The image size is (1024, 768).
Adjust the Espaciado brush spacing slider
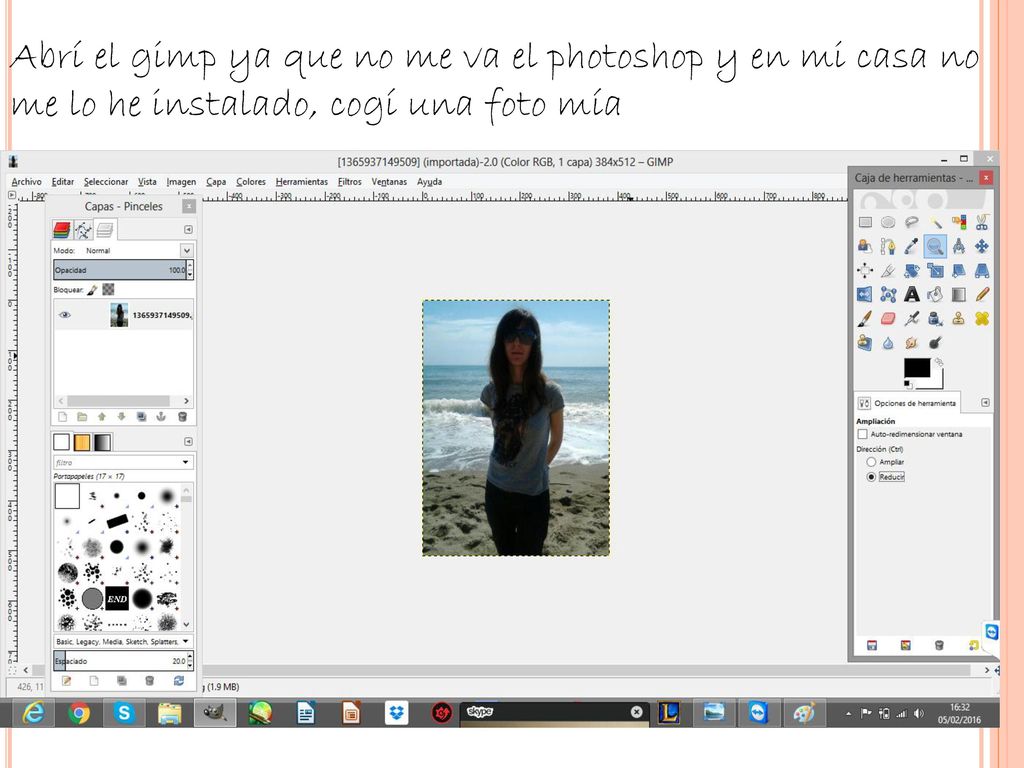pos(120,661)
